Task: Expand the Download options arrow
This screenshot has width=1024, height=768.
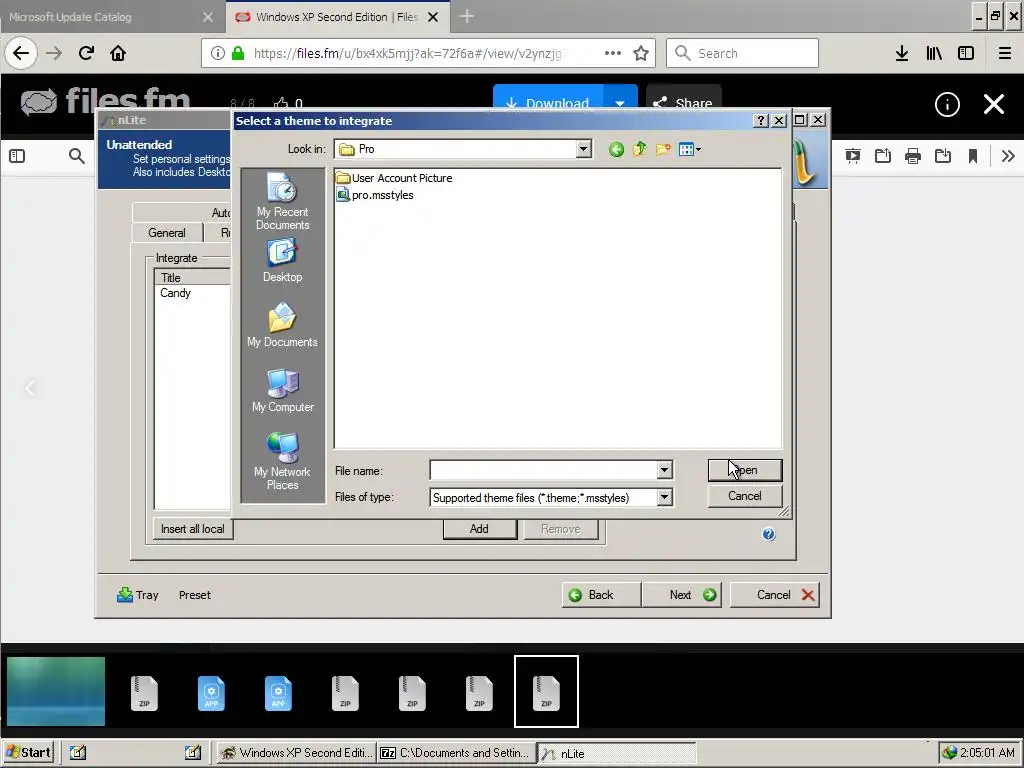Action: (x=620, y=99)
